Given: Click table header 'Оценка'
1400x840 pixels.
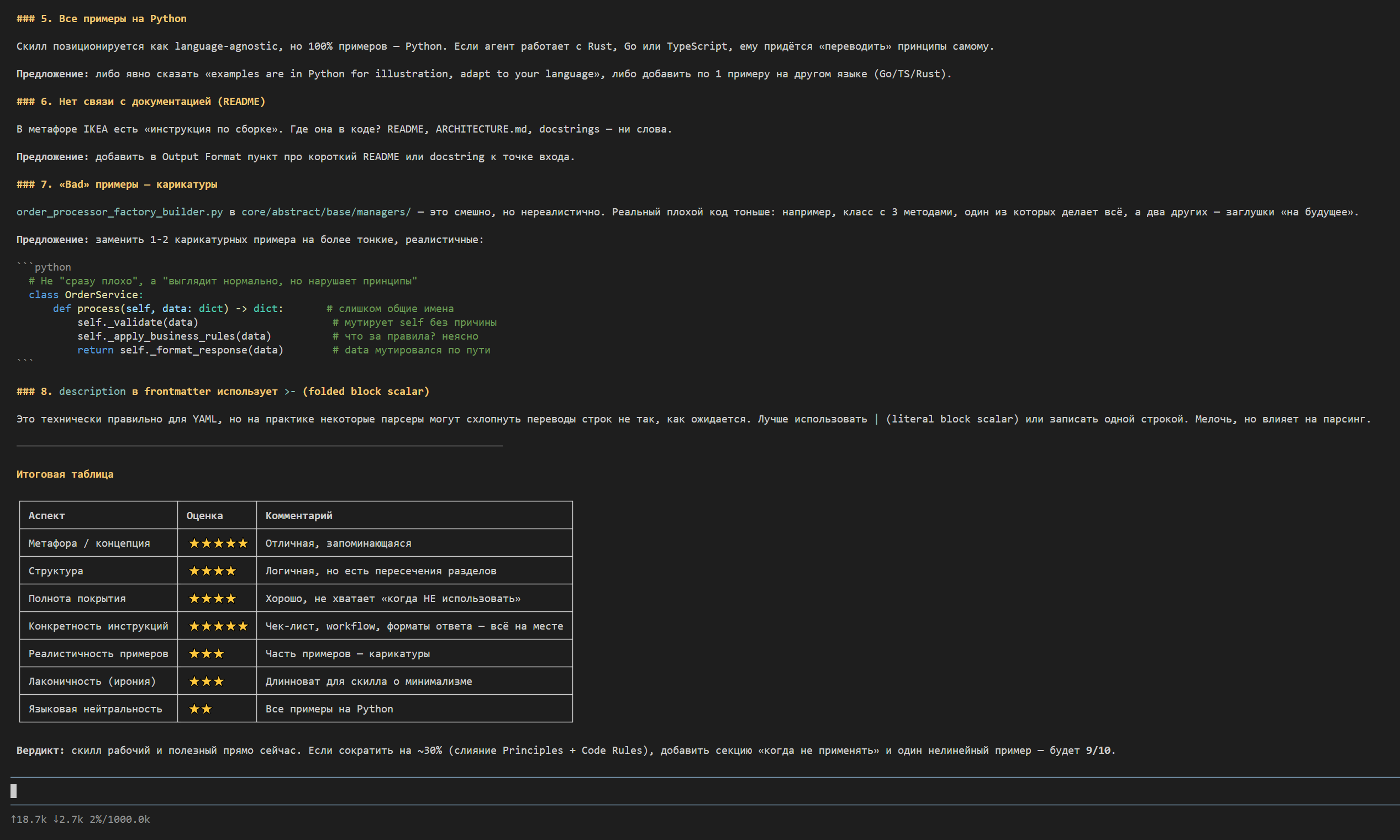Looking at the screenshot, I should 204,516.
